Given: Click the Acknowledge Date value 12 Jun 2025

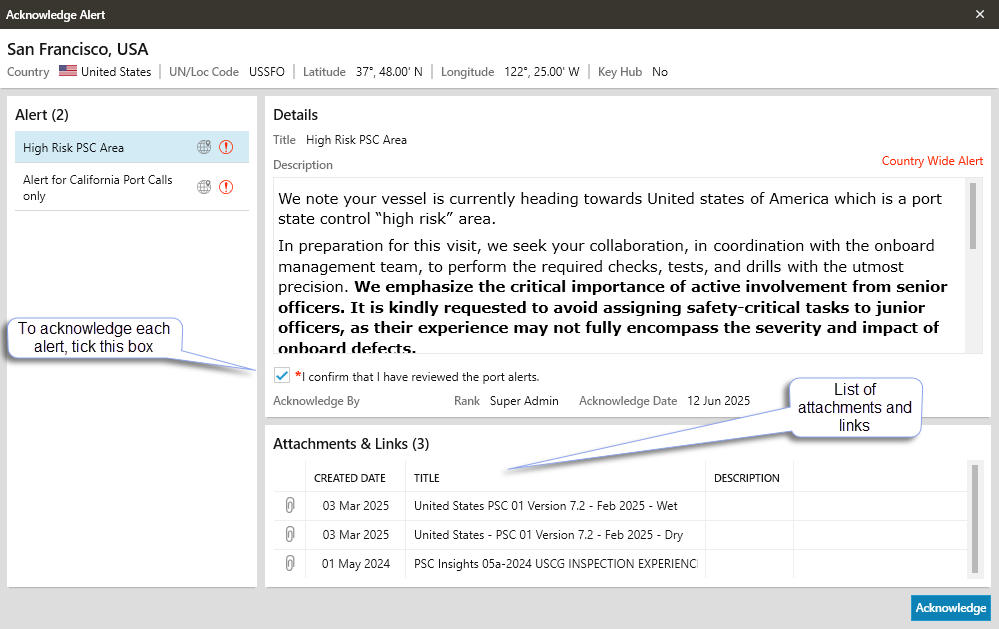Looking at the screenshot, I should click(719, 401).
